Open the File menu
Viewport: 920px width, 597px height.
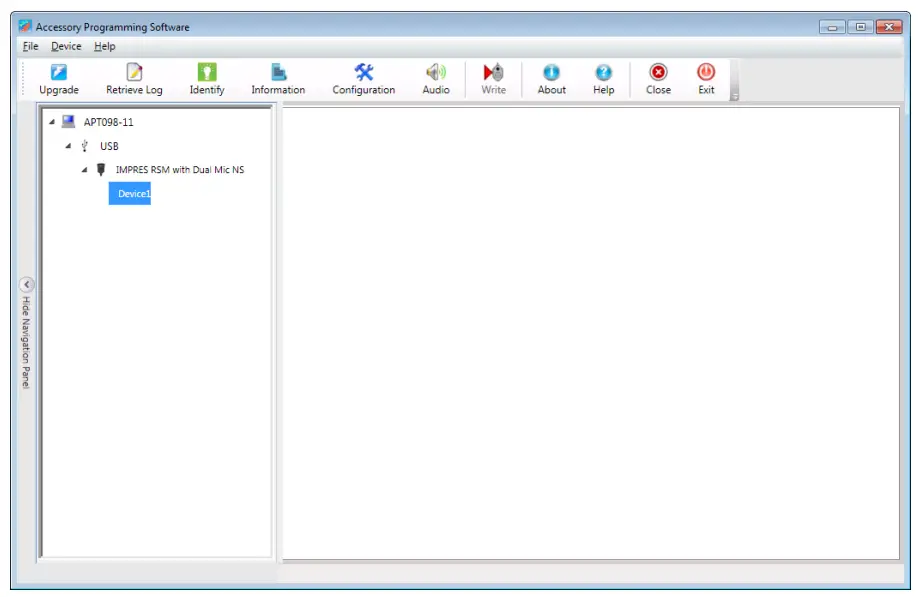click(31, 46)
